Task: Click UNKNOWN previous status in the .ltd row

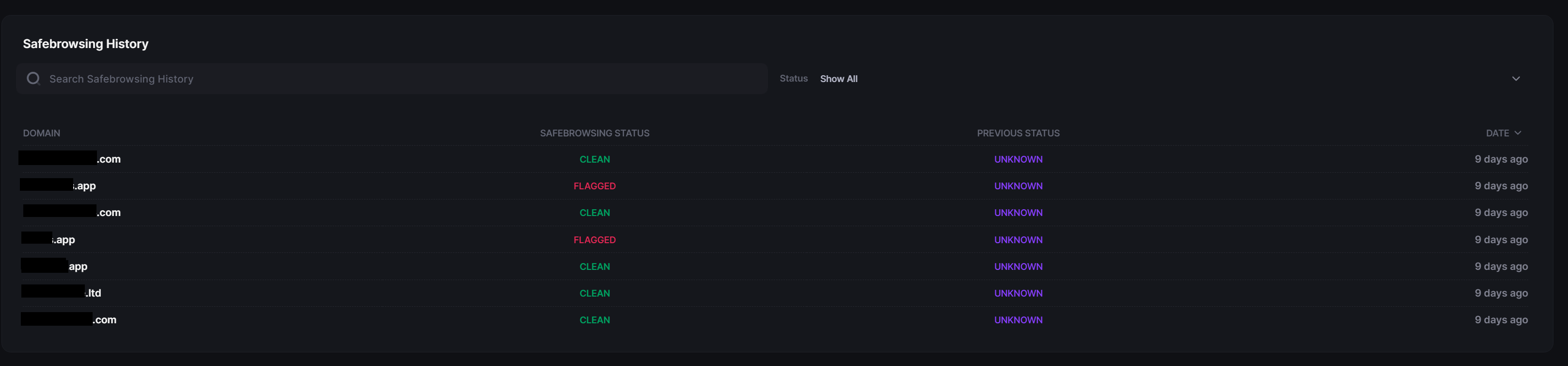Action: [1018, 293]
